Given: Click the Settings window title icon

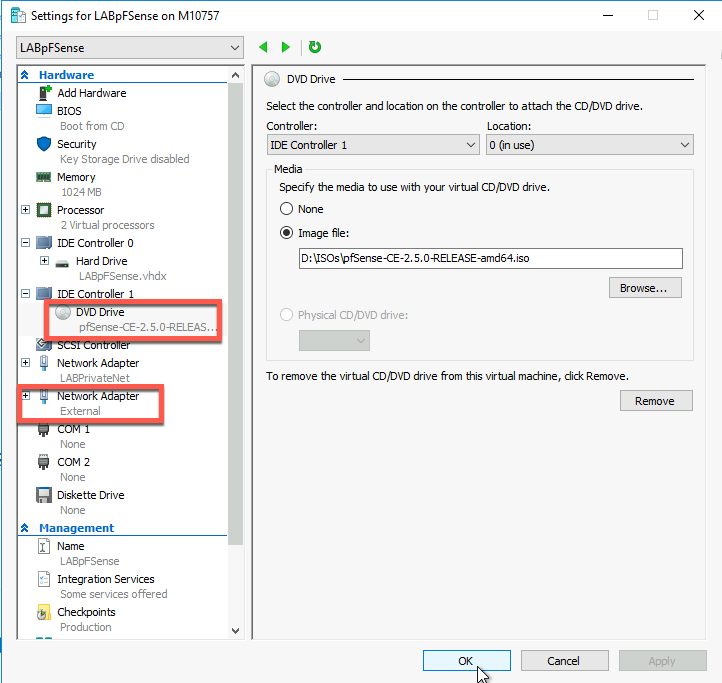Looking at the screenshot, I should [x=18, y=16].
